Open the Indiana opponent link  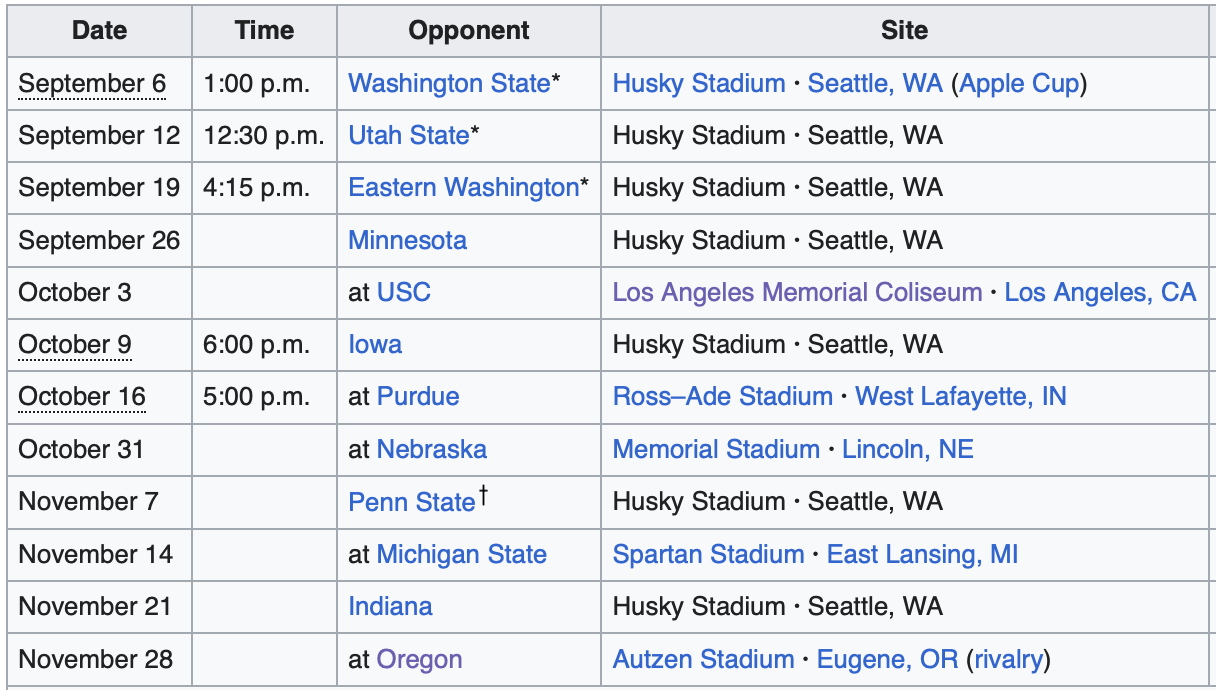390,606
